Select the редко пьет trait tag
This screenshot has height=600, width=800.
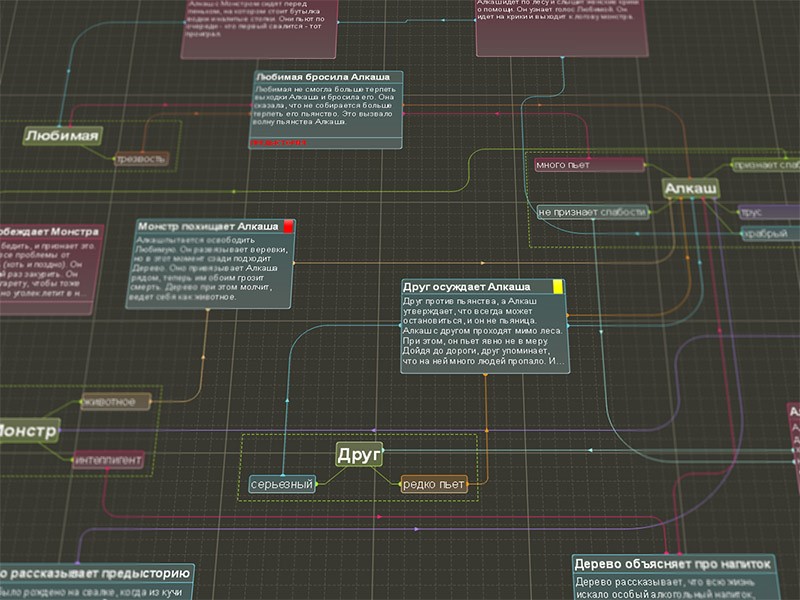coord(434,485)
